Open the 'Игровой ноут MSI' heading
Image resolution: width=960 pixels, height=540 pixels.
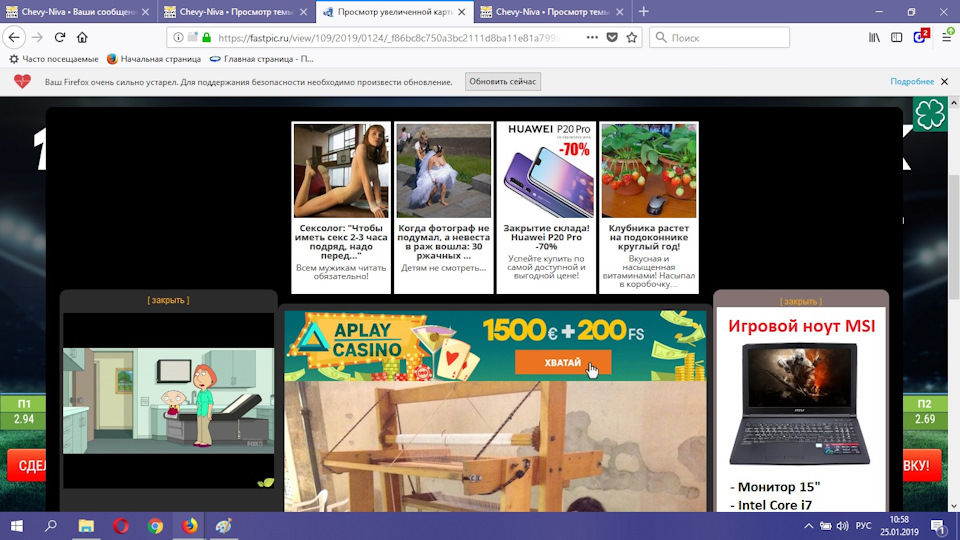[801, 326]
